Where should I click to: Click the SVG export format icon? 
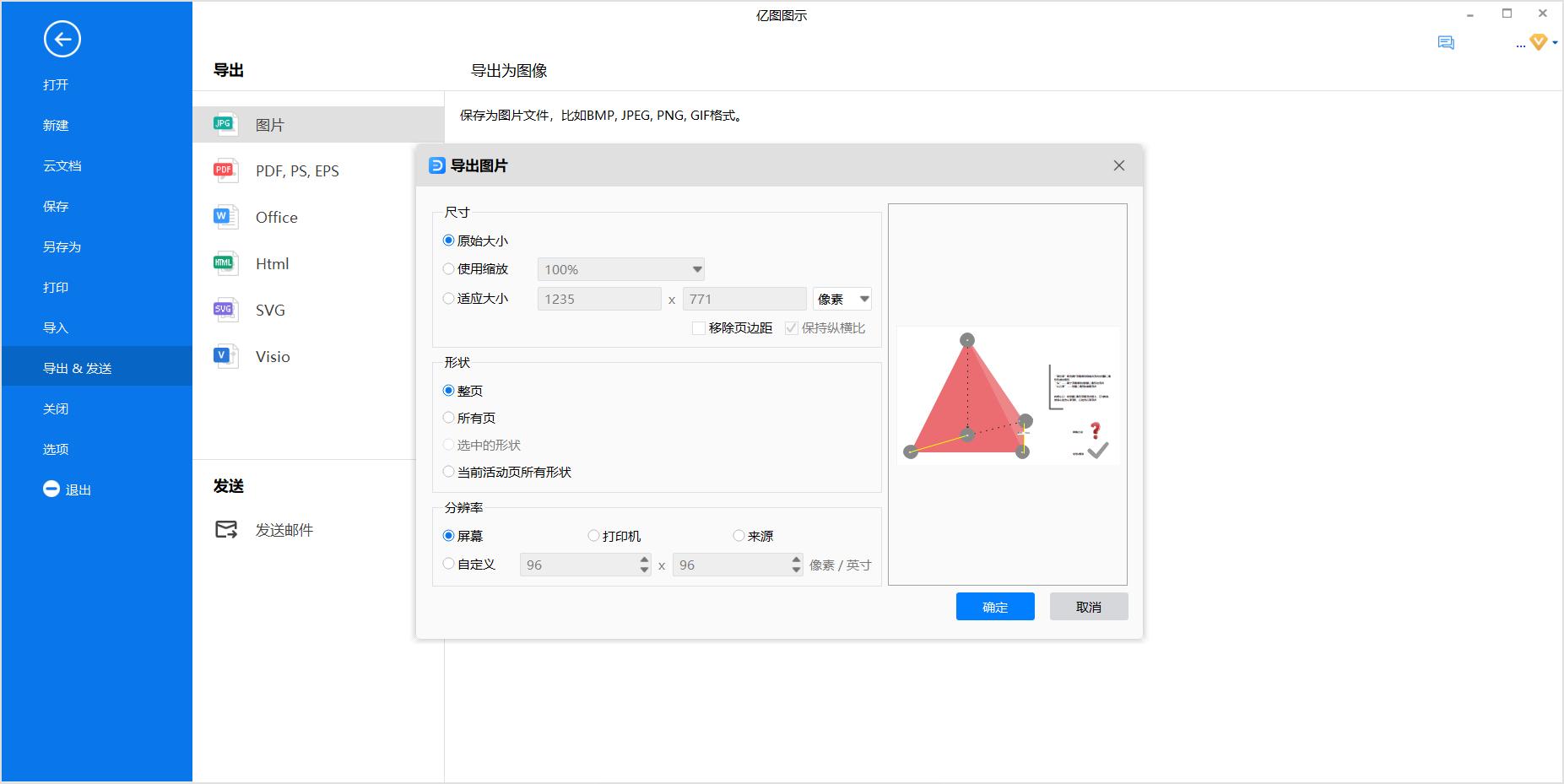pyautogui.click(x=224, y=310)
